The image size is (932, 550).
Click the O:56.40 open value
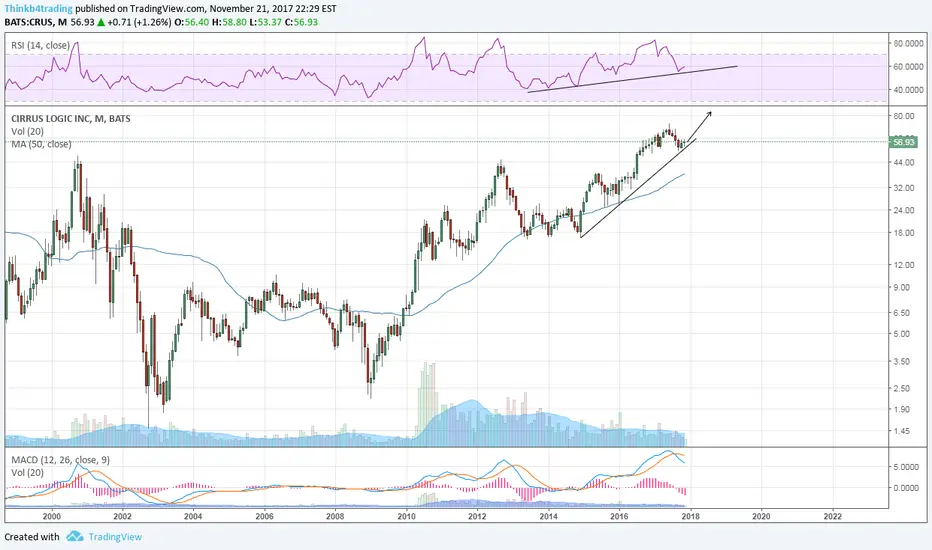pyautogui.click(x=191, y=22)
